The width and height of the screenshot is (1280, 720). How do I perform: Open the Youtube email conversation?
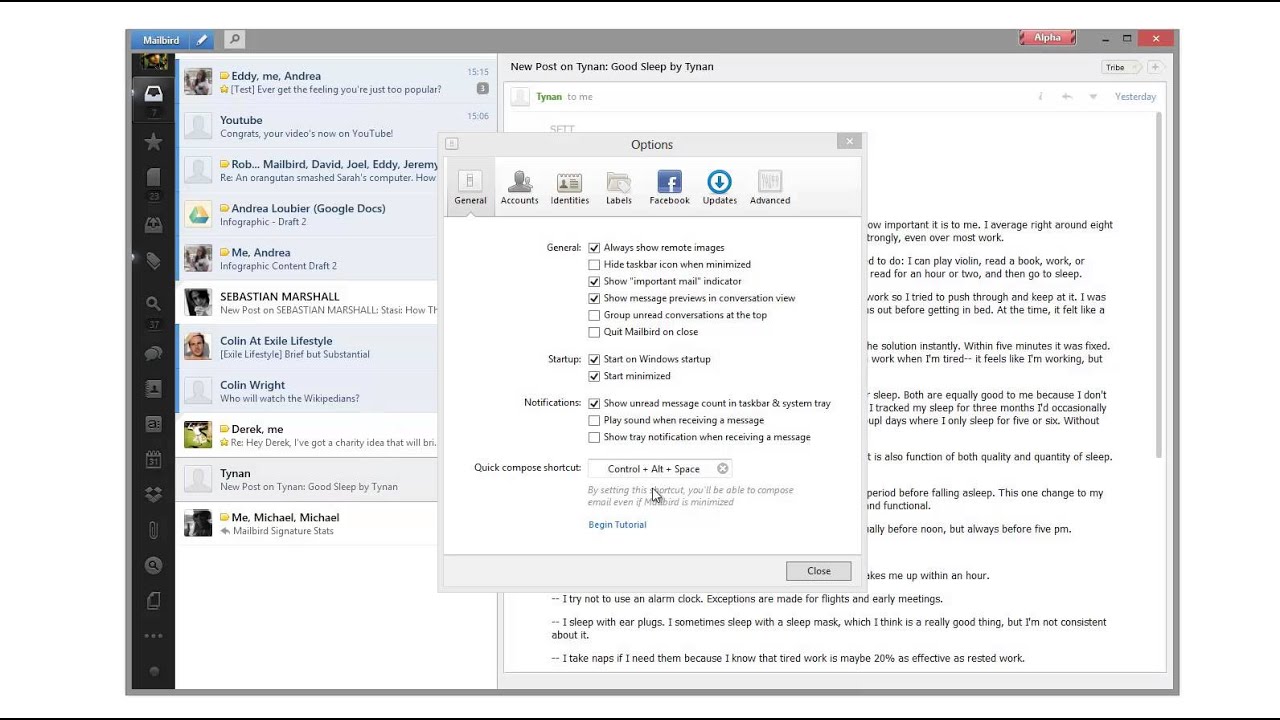coord(337,126)
